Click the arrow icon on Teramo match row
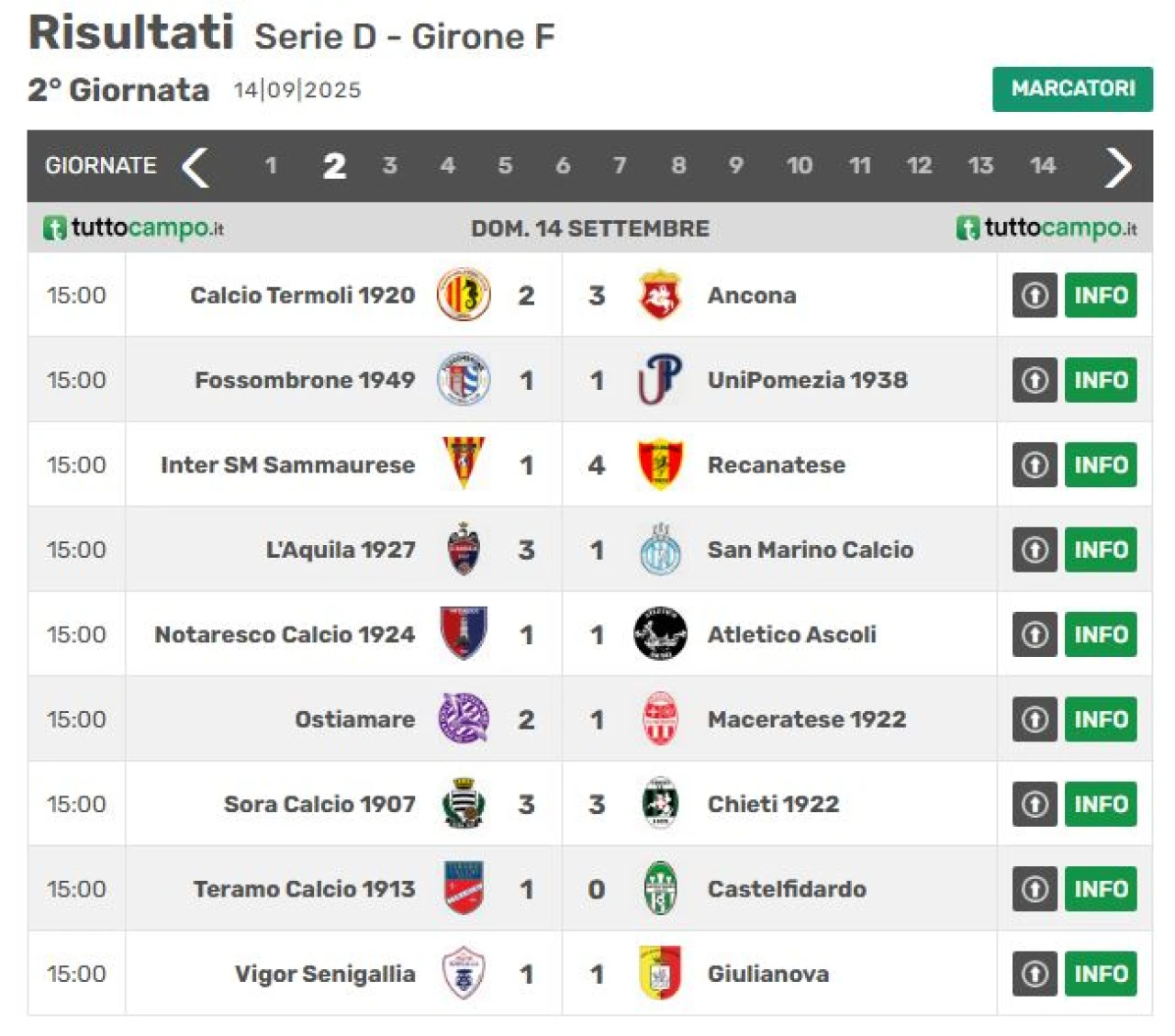This screenshot has height=1036, width=1175. (x=1035, y=889)
